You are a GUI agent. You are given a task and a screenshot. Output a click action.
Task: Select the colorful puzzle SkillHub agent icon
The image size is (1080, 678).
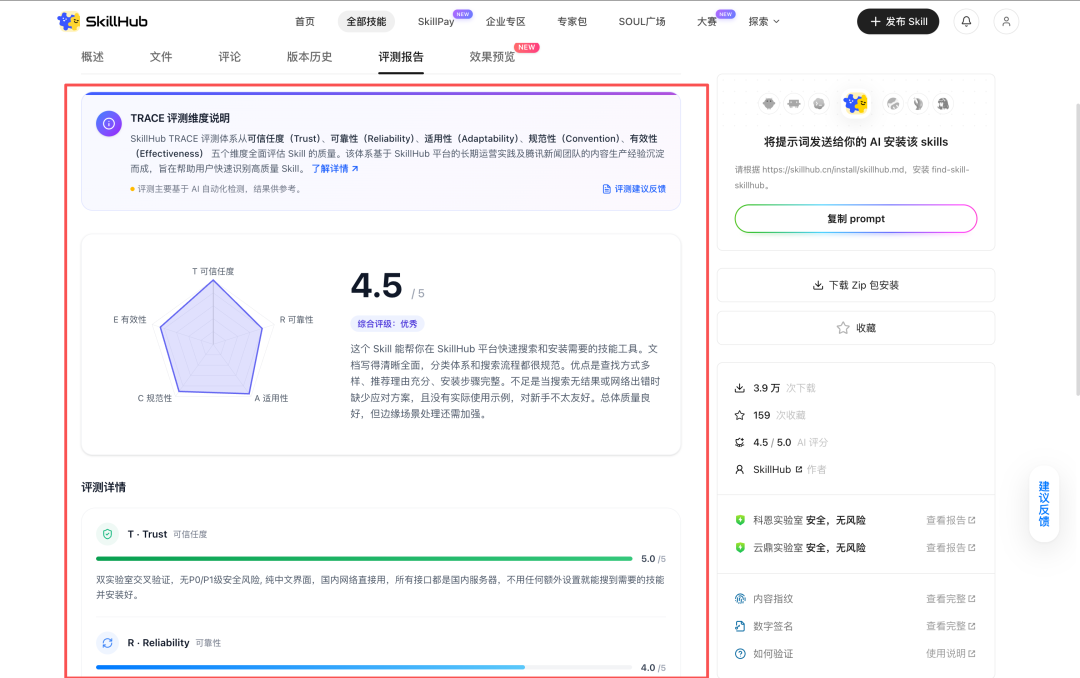(855, 103)
